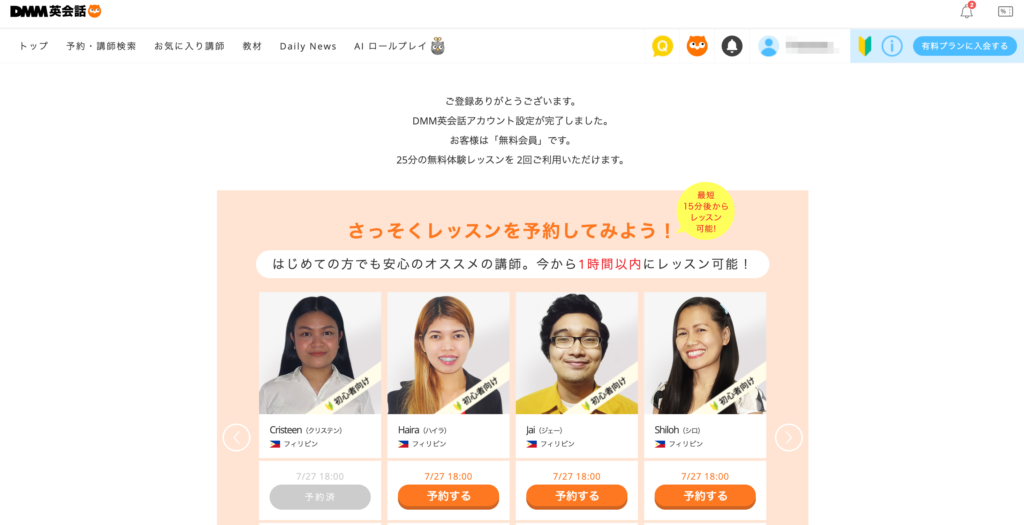Click the DMM英会話 logo

(x=56, y=11)
